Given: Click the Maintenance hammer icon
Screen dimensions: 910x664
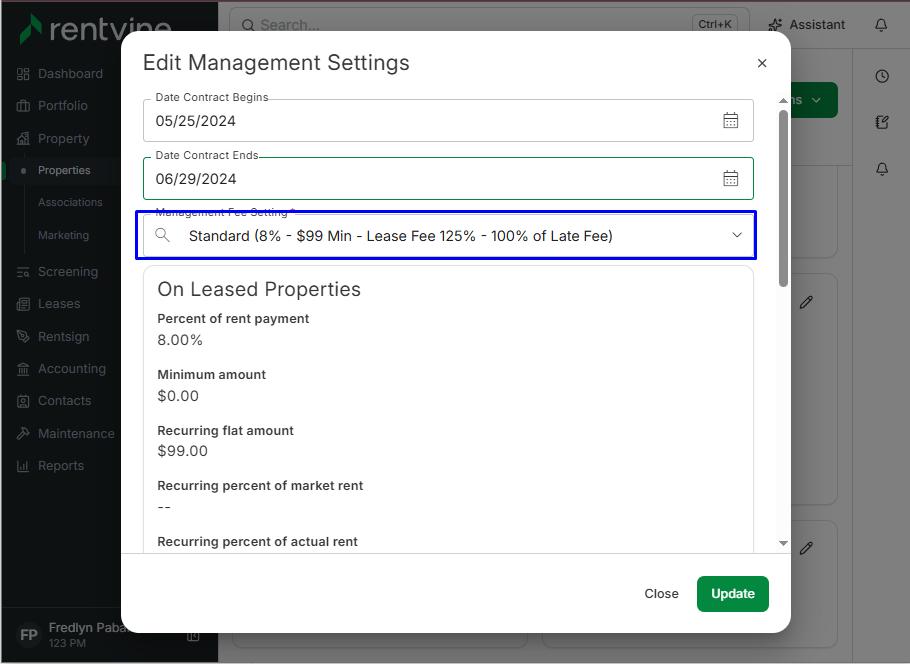Looking at the screenshot, I should tap(23, 433).
